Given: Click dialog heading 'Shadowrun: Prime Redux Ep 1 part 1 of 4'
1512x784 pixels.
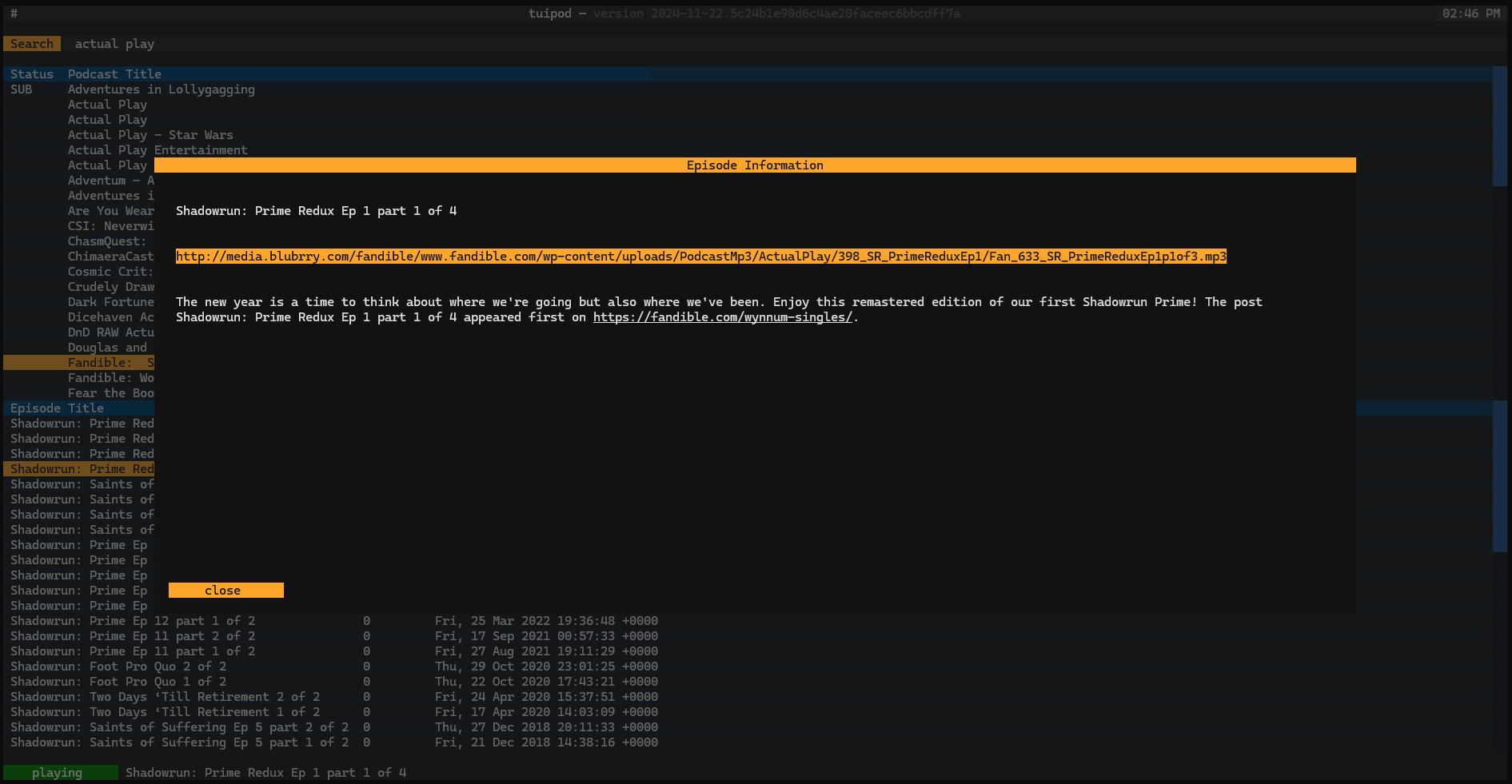Looking at the screenshot, I should pyautogui.click(x=316, y=211).
